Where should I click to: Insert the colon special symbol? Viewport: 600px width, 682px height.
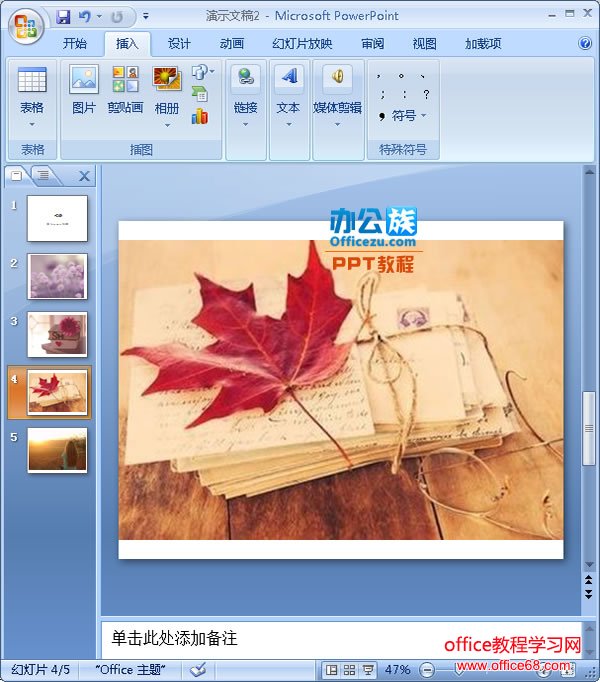[x=405, y=94]
